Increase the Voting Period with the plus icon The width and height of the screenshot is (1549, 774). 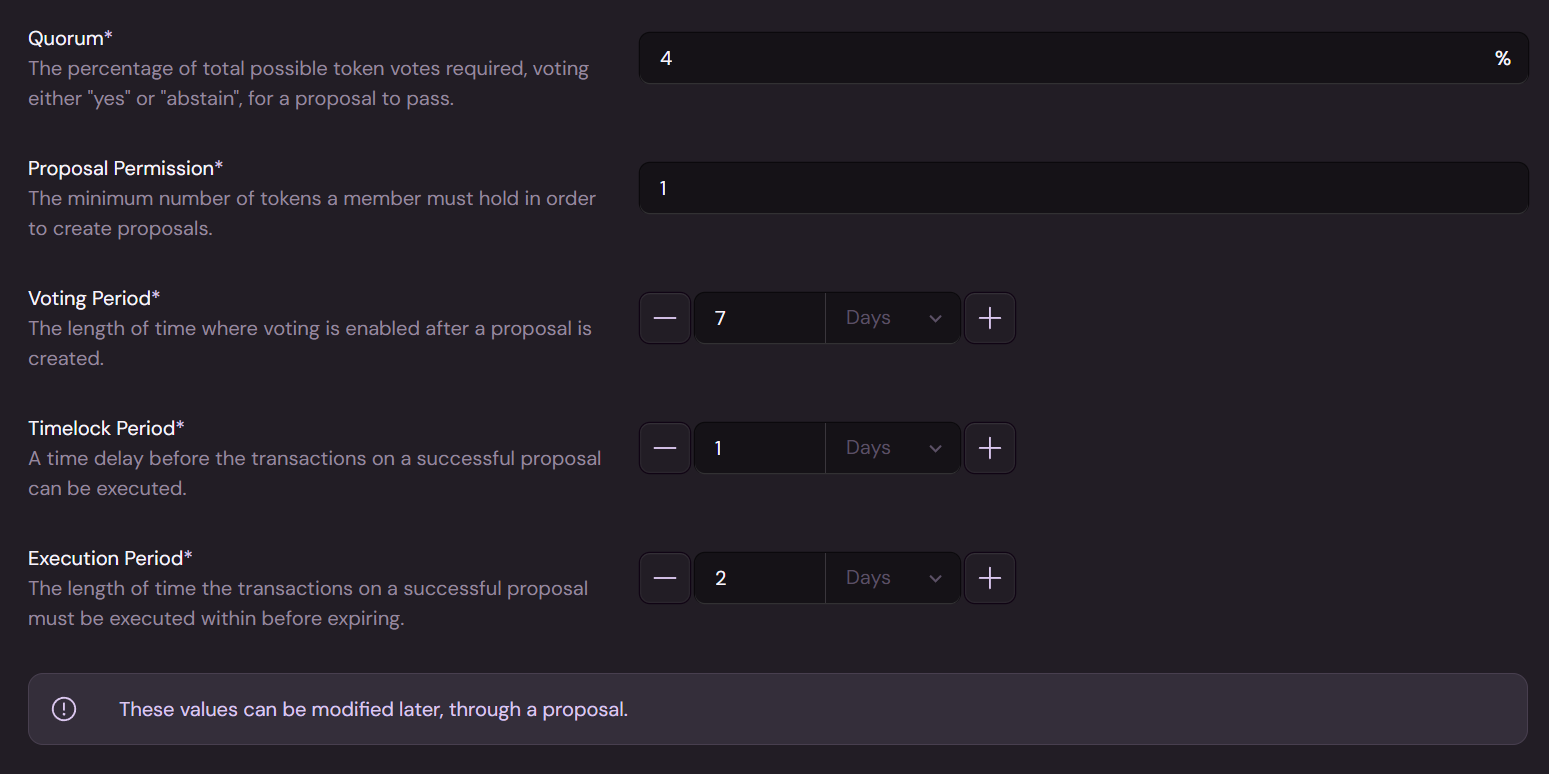[x=990, y=318]
